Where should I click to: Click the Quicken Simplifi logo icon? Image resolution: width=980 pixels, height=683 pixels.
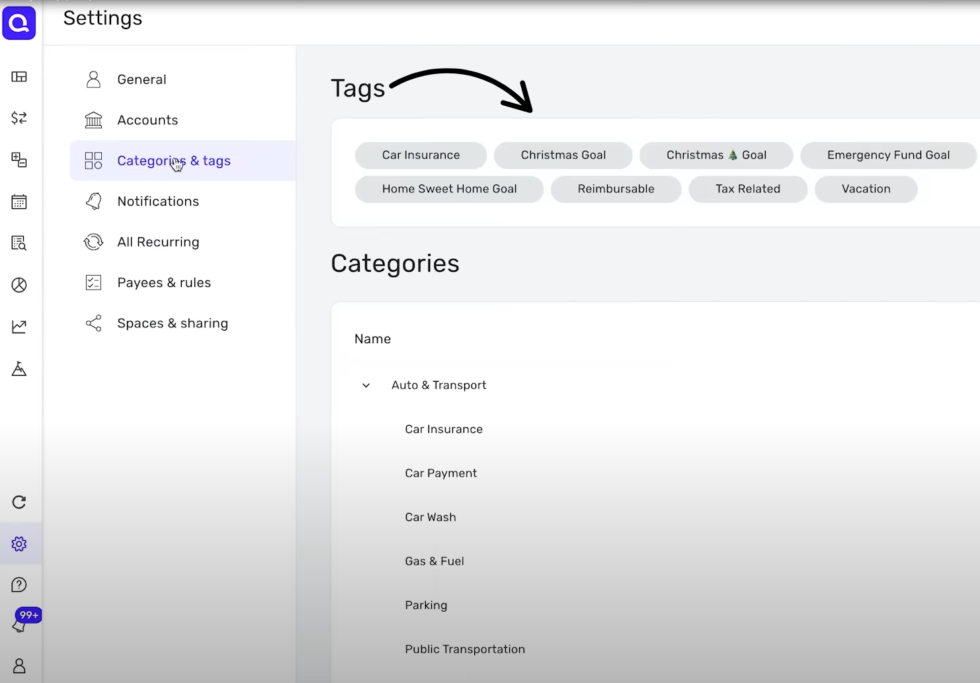pyautogui.click(x=19, y=23)
